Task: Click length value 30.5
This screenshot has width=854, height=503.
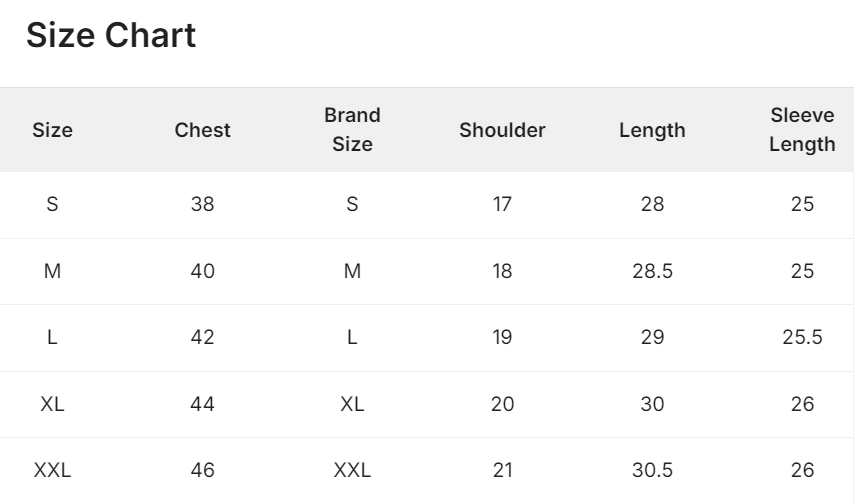Action: coord(652,470)
